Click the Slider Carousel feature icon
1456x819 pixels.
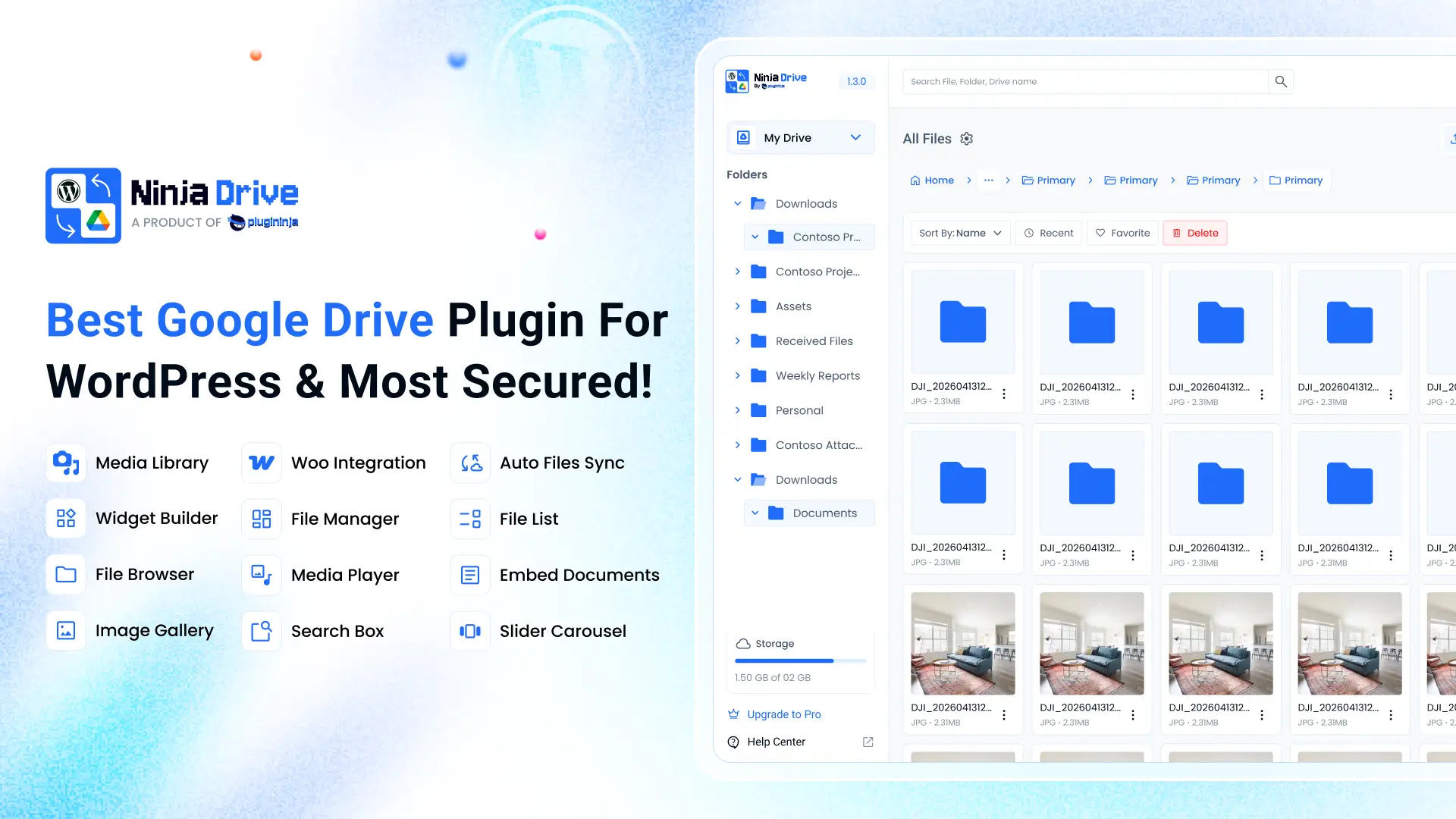[x=470, y=631]
